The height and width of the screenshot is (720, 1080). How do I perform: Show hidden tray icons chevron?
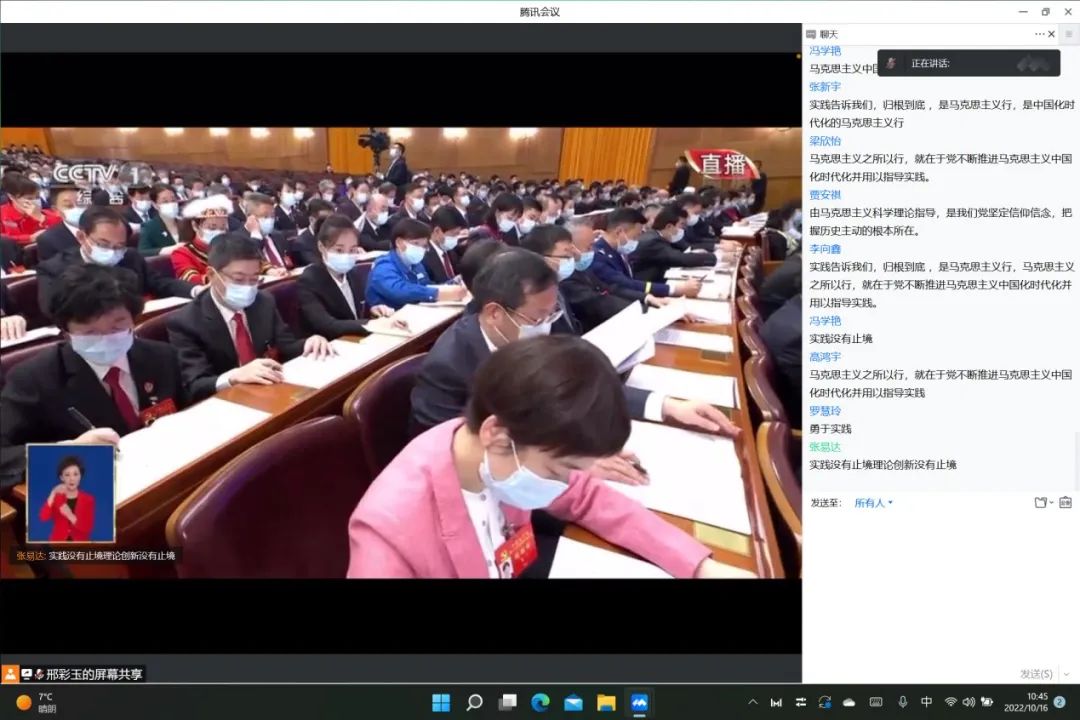click(x=753, y=702)
